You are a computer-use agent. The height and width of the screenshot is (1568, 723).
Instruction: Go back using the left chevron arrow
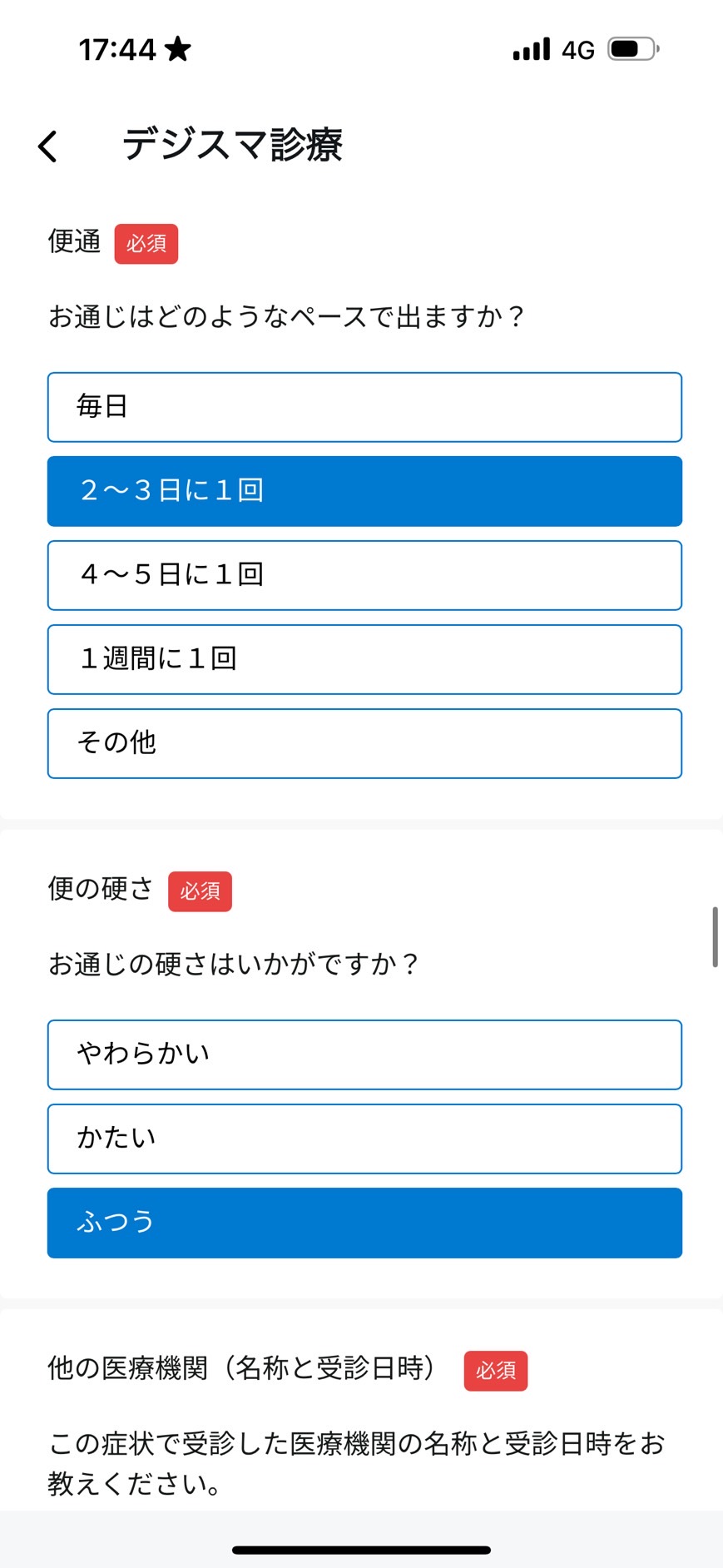(x=48, y=146)
